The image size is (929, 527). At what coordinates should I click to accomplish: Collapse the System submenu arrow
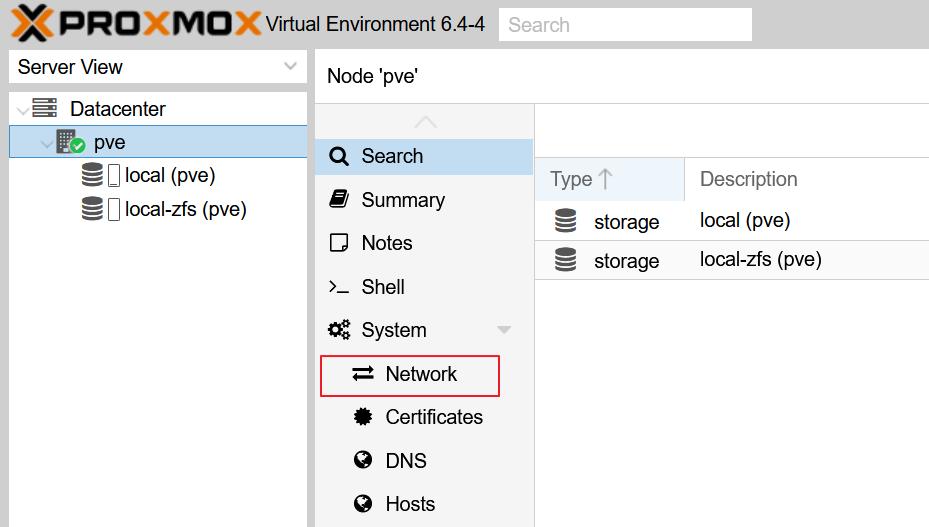click(x=504, y=330)
